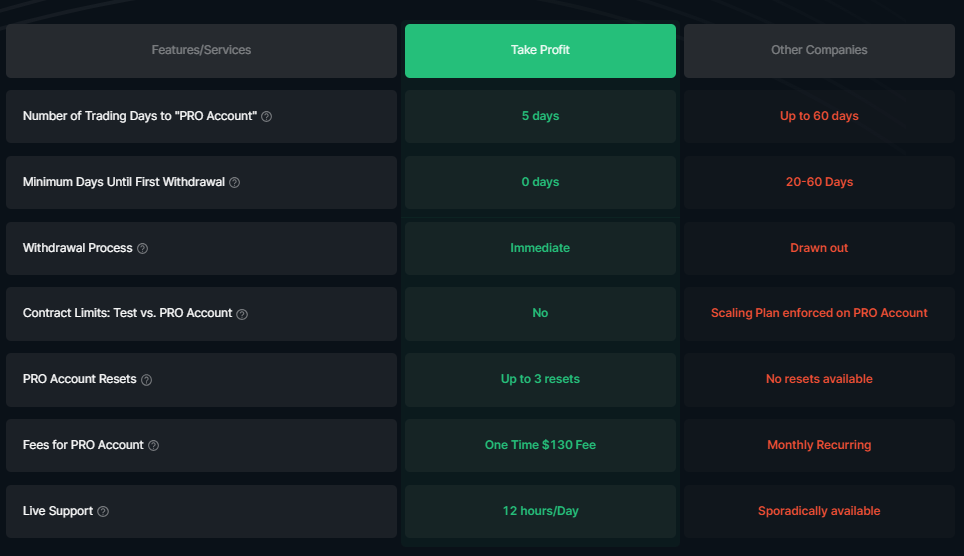Click the Number of Trading Days row label

click(x=140, y=116)
